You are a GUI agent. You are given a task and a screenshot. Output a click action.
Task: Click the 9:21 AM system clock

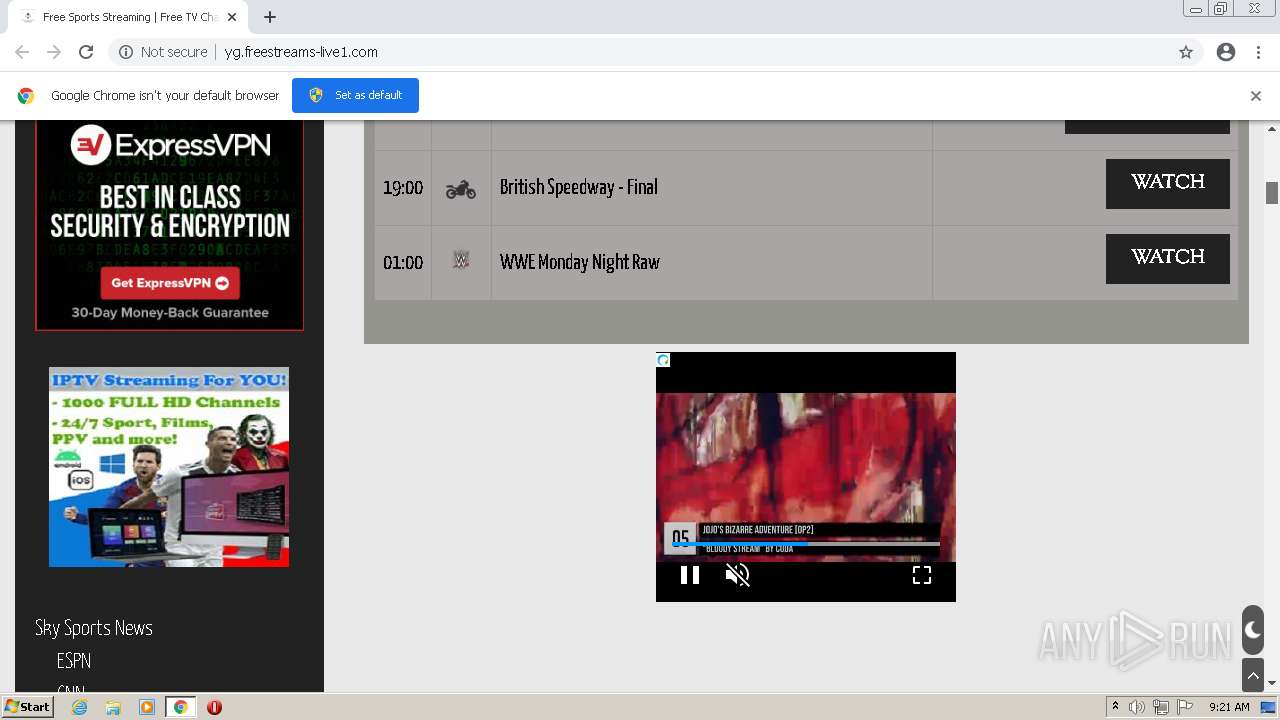pyautogui.click(x=1229, y=707)
